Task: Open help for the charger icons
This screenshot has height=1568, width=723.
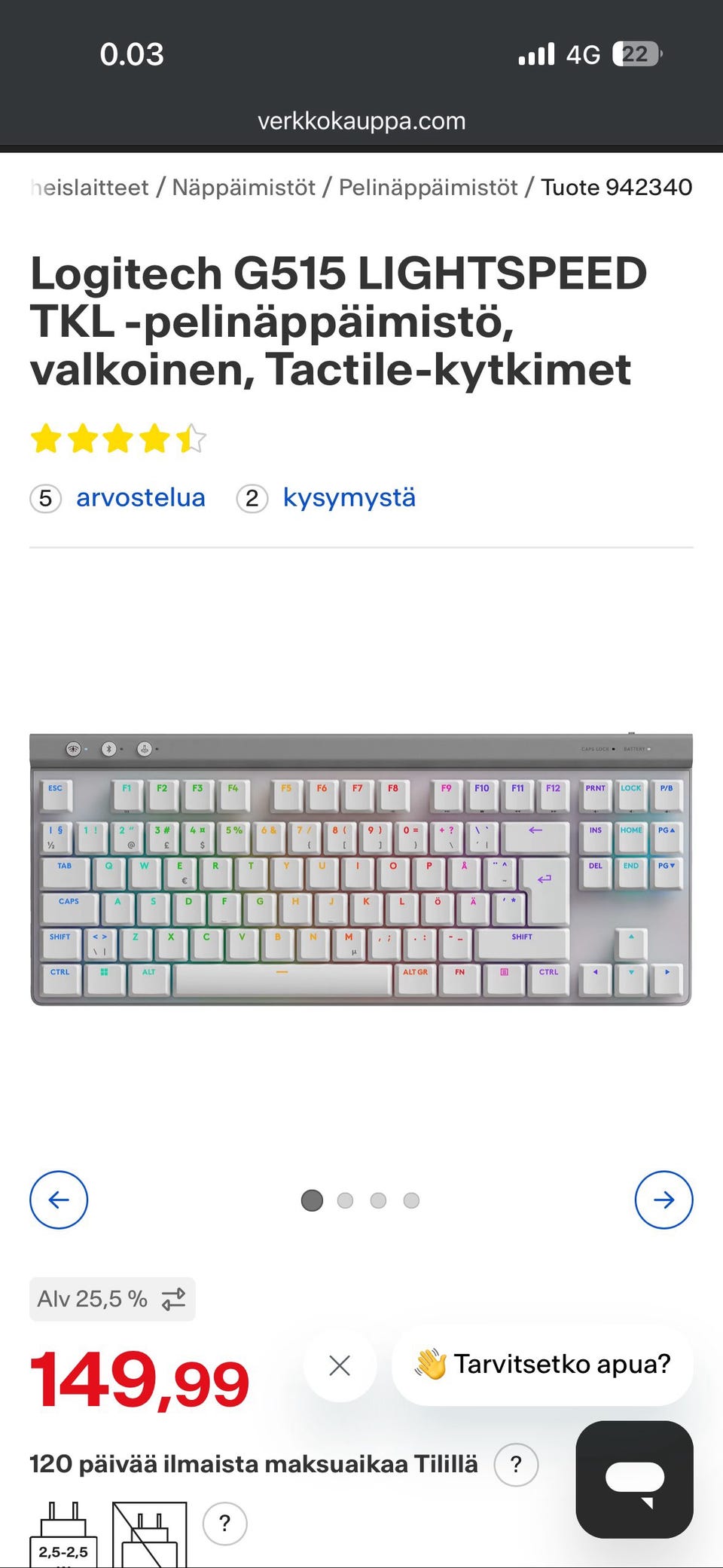Action: click(x=224, y=1524)
